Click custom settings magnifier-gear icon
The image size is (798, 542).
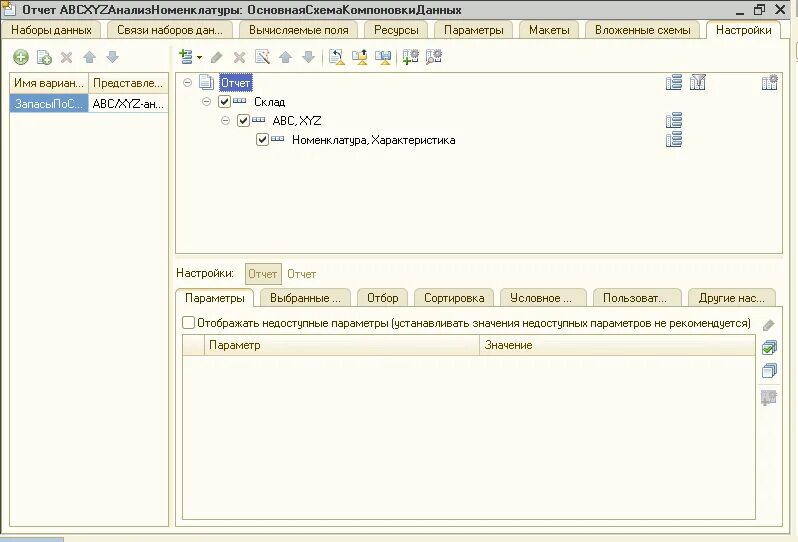[434, 56]
